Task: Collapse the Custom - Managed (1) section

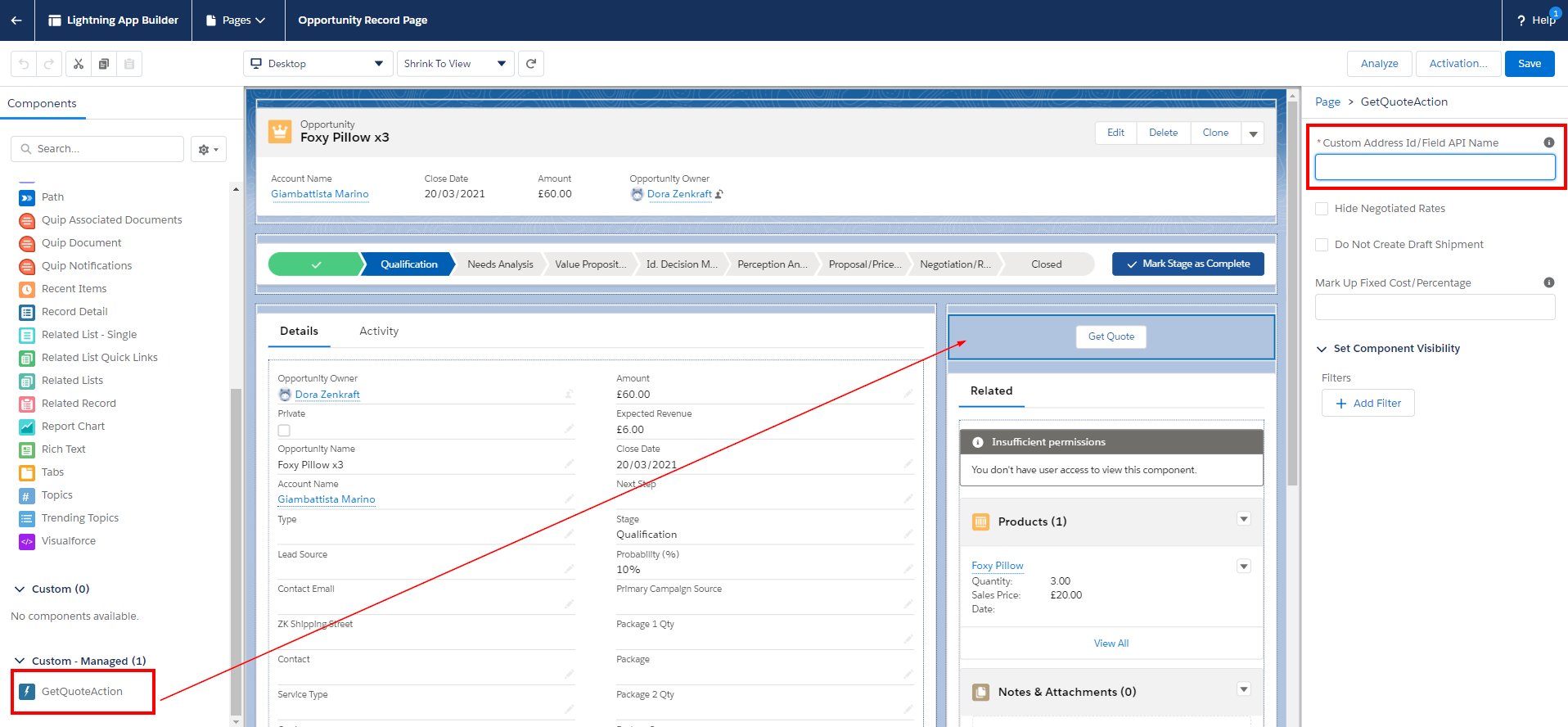Action: (20, 662)
